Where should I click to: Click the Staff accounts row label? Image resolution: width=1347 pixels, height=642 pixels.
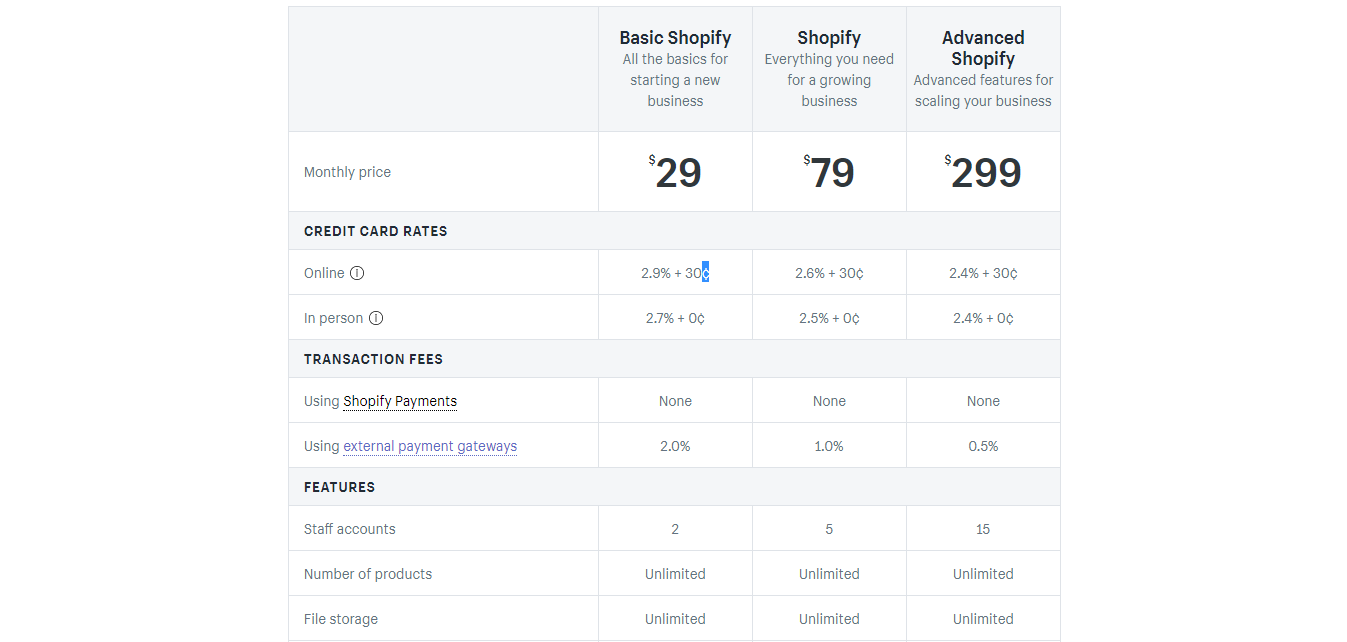pos(349,528)
